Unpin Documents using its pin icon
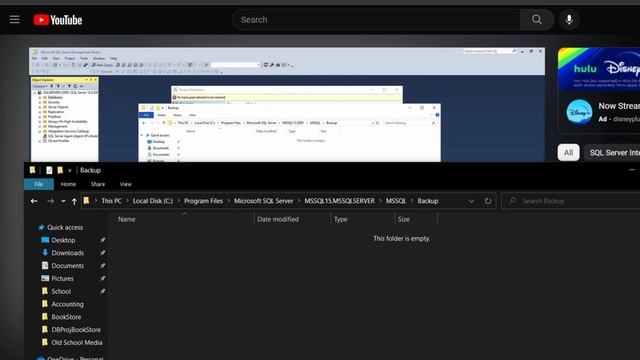The width and height of the screenshot is (640, 360). pyautogui.click(x=103, y=266)
